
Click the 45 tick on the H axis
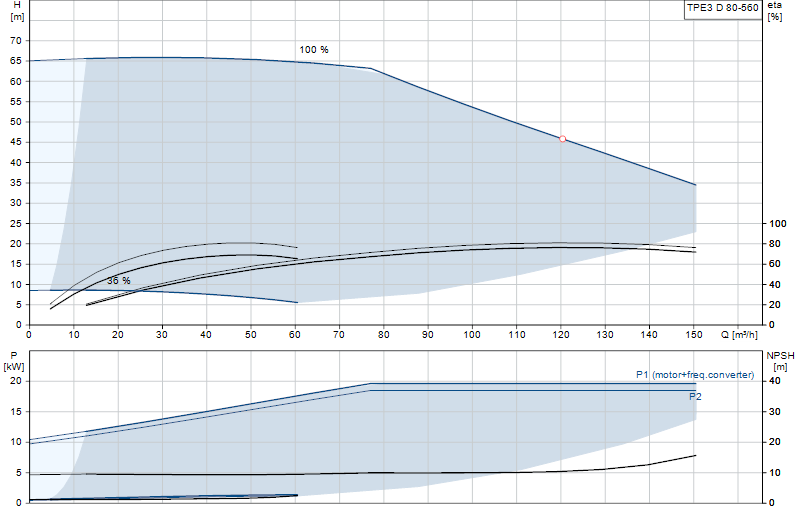16,142
